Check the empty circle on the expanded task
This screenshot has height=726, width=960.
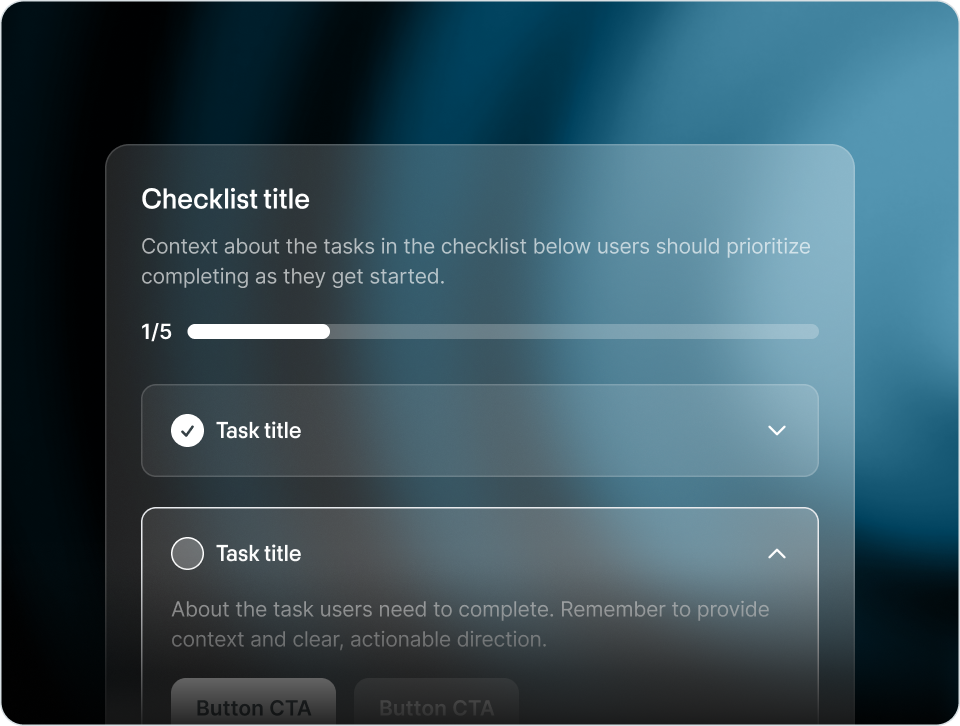187,554
